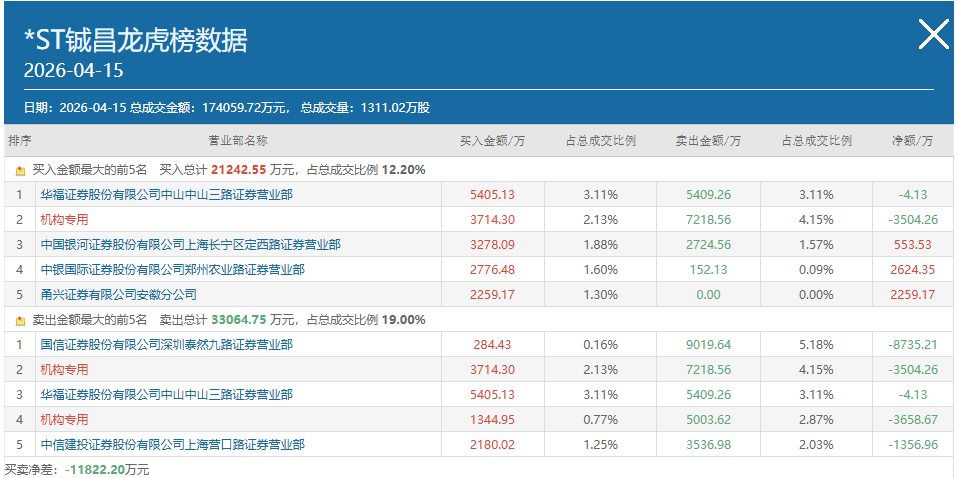Click the net value -3658.67
The width and height of the screenshot is (958, 478).
click(x=913, y=420)
